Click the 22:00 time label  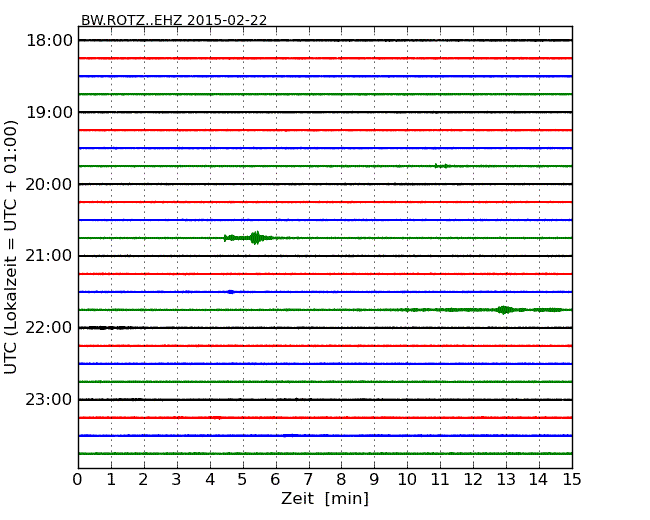click(49, 328)
